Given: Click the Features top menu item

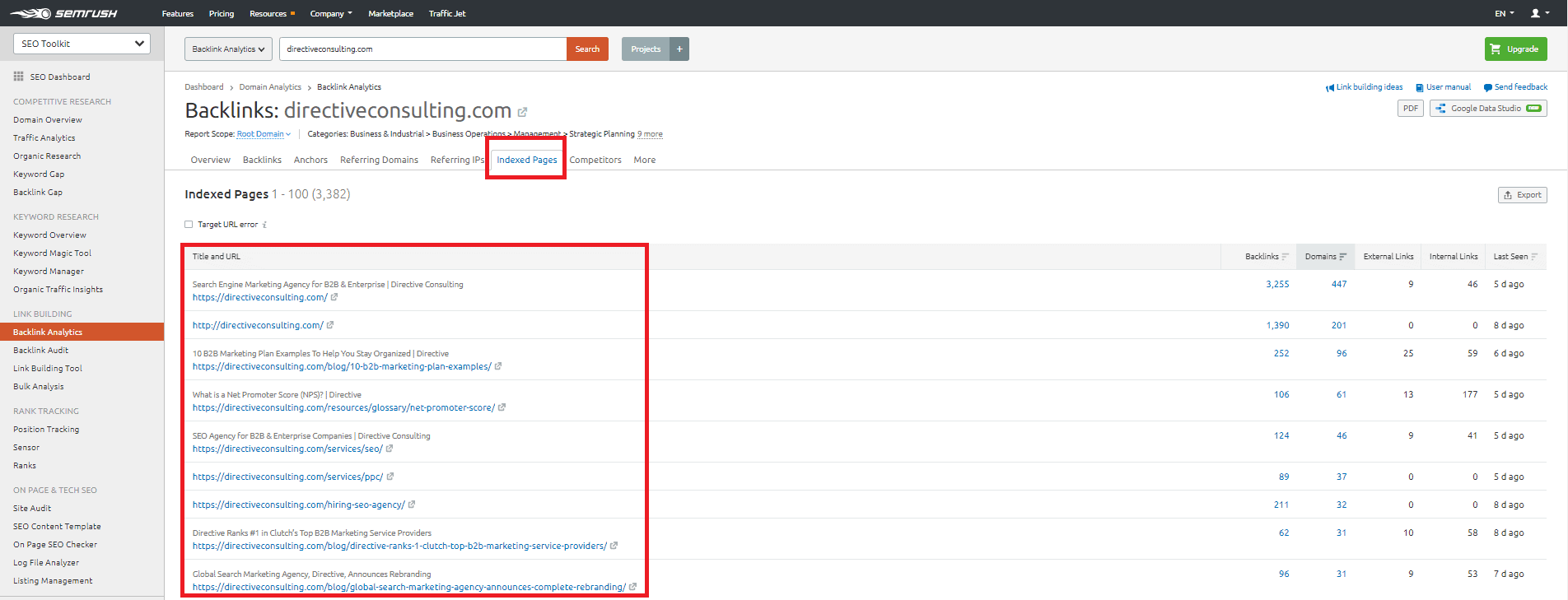Looking at the screenshot, I should (x=178, y=13).
